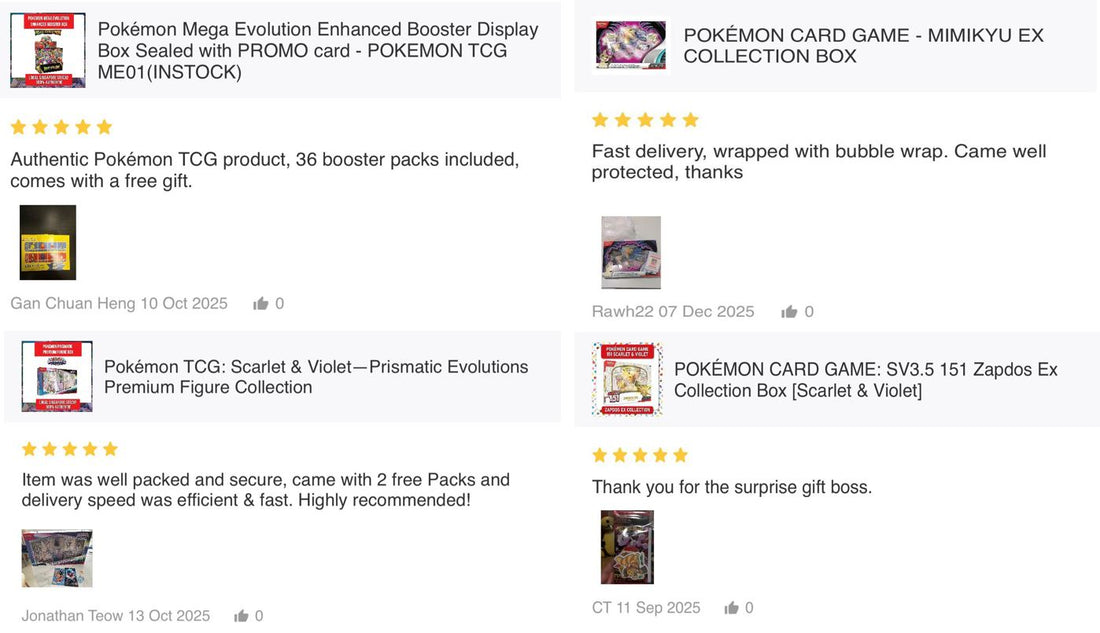View CT's surprise gift review photo
Screen dimensions: 1100x633
(627, 547)
